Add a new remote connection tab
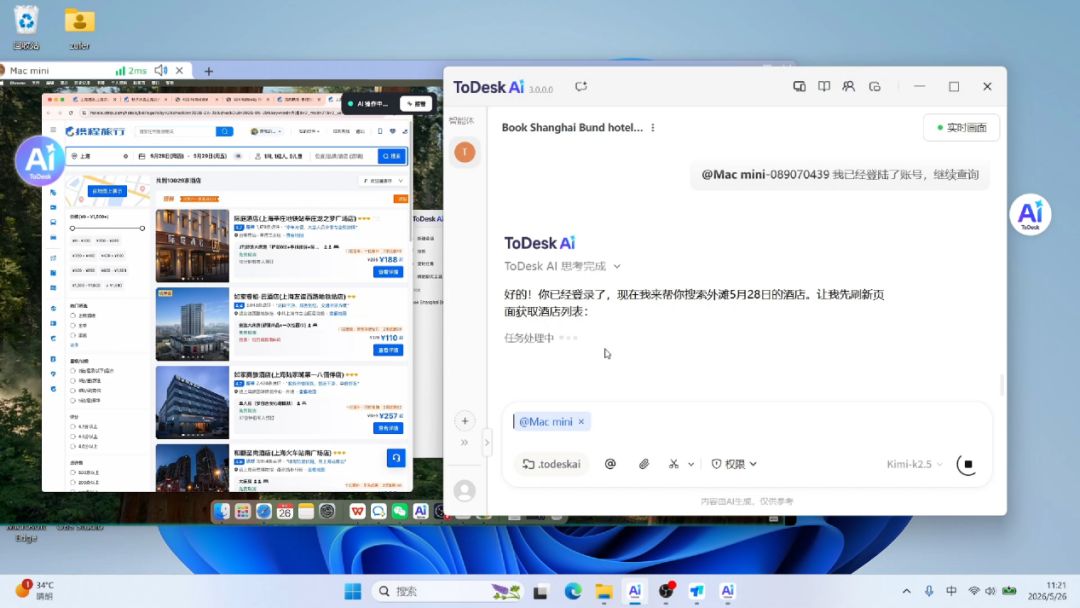Screen dimensions: 1080x608 coord(209,71)
